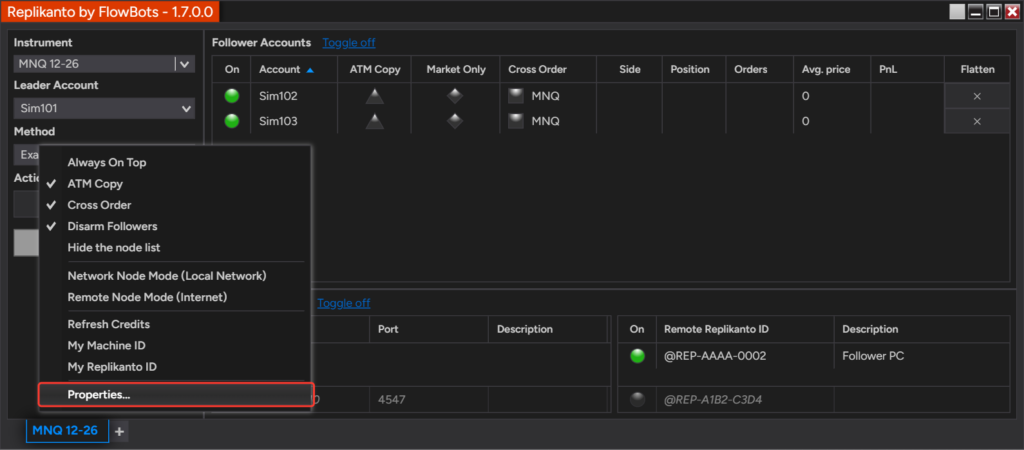This screenshot has height=450, width=1024.
Task: Open Properties... from the context menu
Action: (x=176, y=394)
